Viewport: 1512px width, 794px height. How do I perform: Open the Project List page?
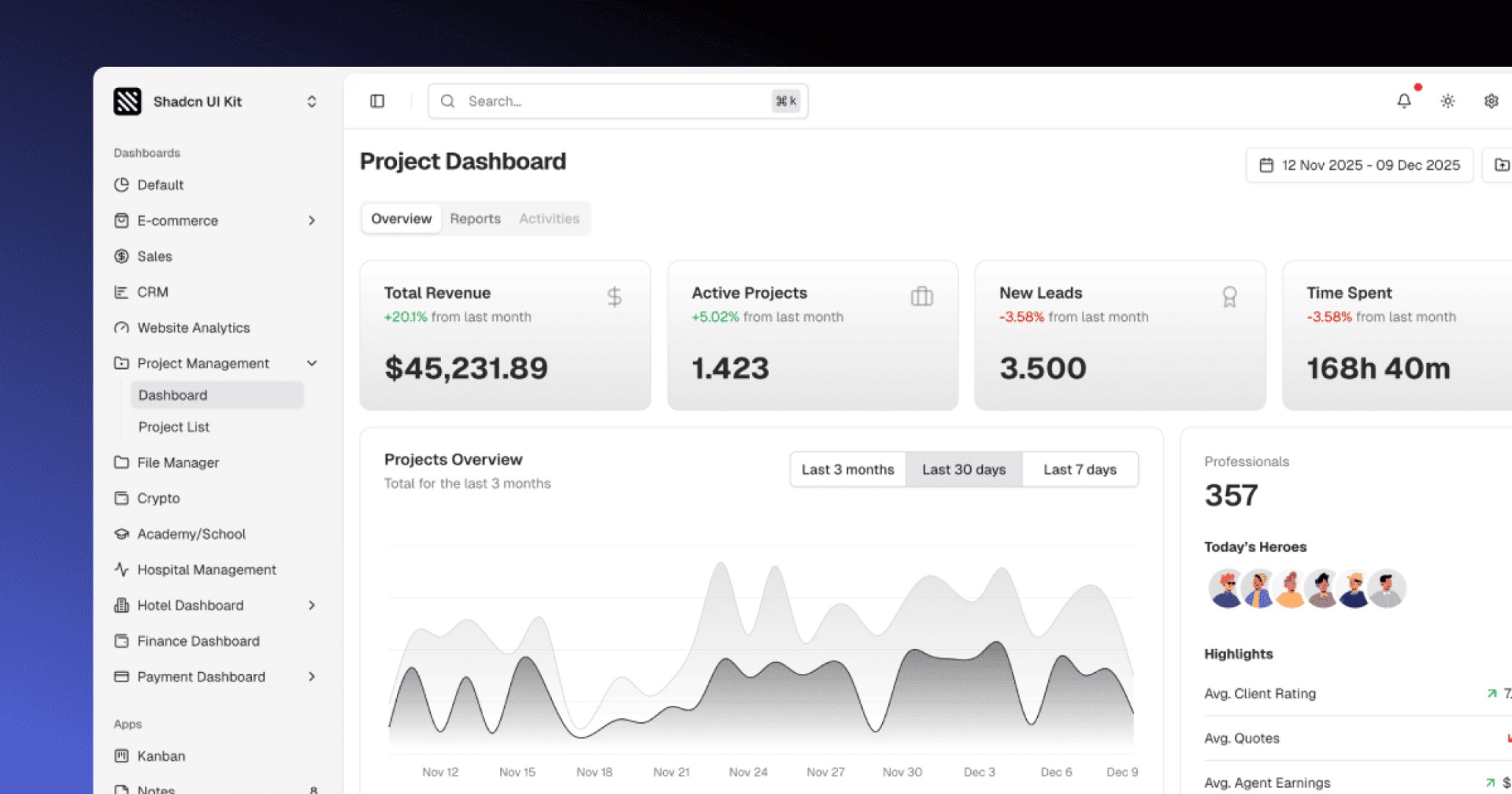click(x=173, y=427)
